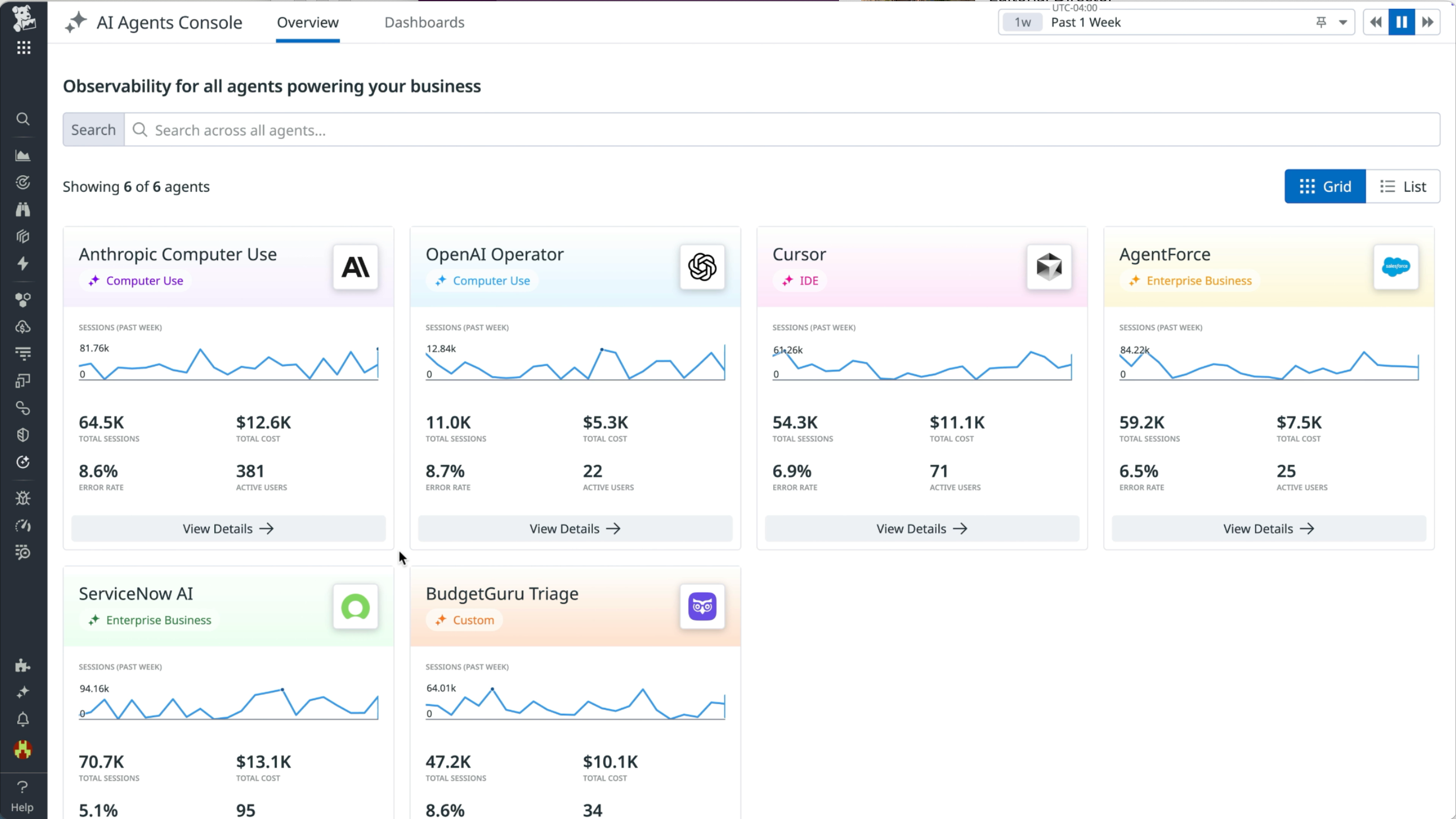1456x819 pixels.
Task: Select the Watchdog binoculars icon in sidebar
Action: (x=23, y=210)
